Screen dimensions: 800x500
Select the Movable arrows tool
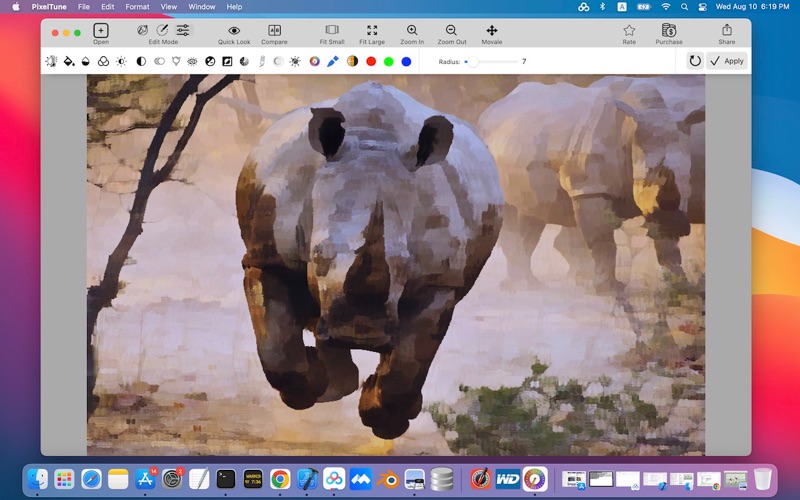[x=492, y=31]
